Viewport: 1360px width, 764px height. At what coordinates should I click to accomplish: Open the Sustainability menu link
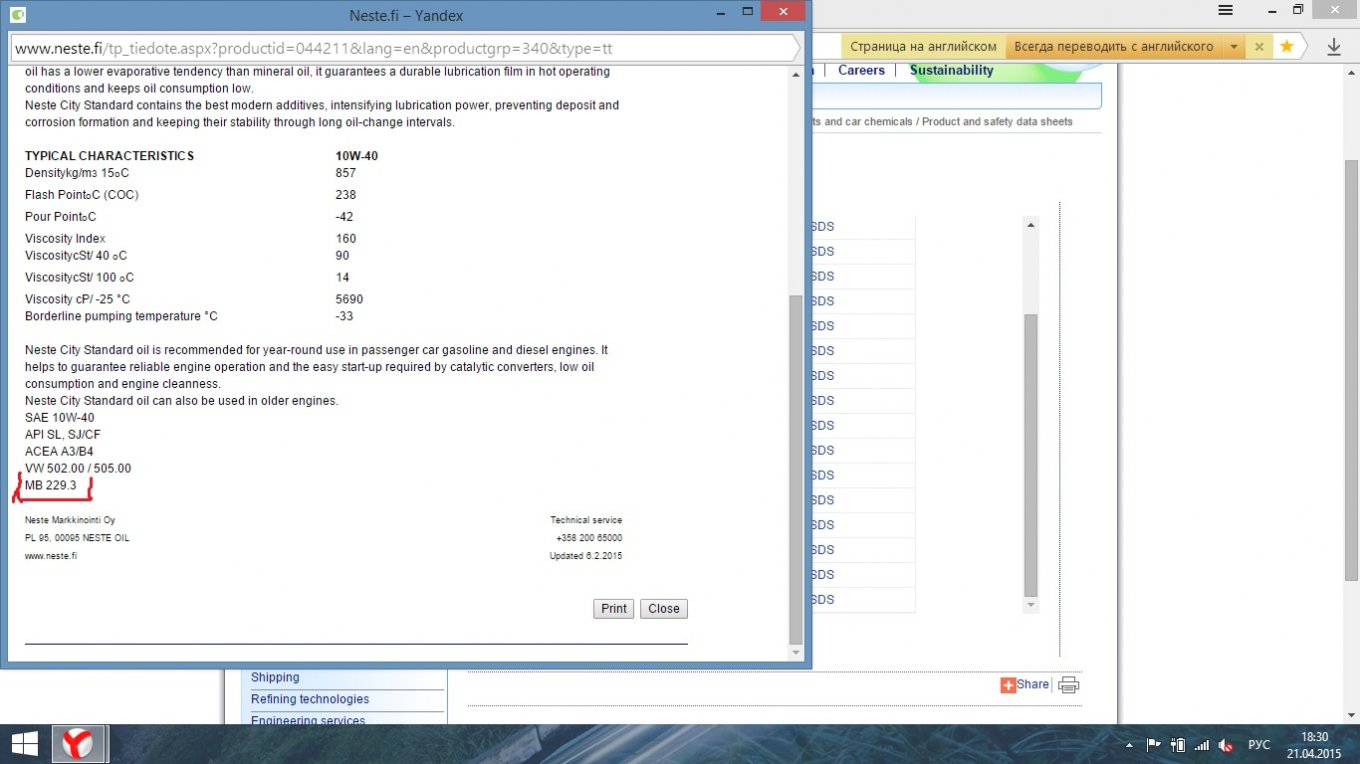(x=951, y=71)
